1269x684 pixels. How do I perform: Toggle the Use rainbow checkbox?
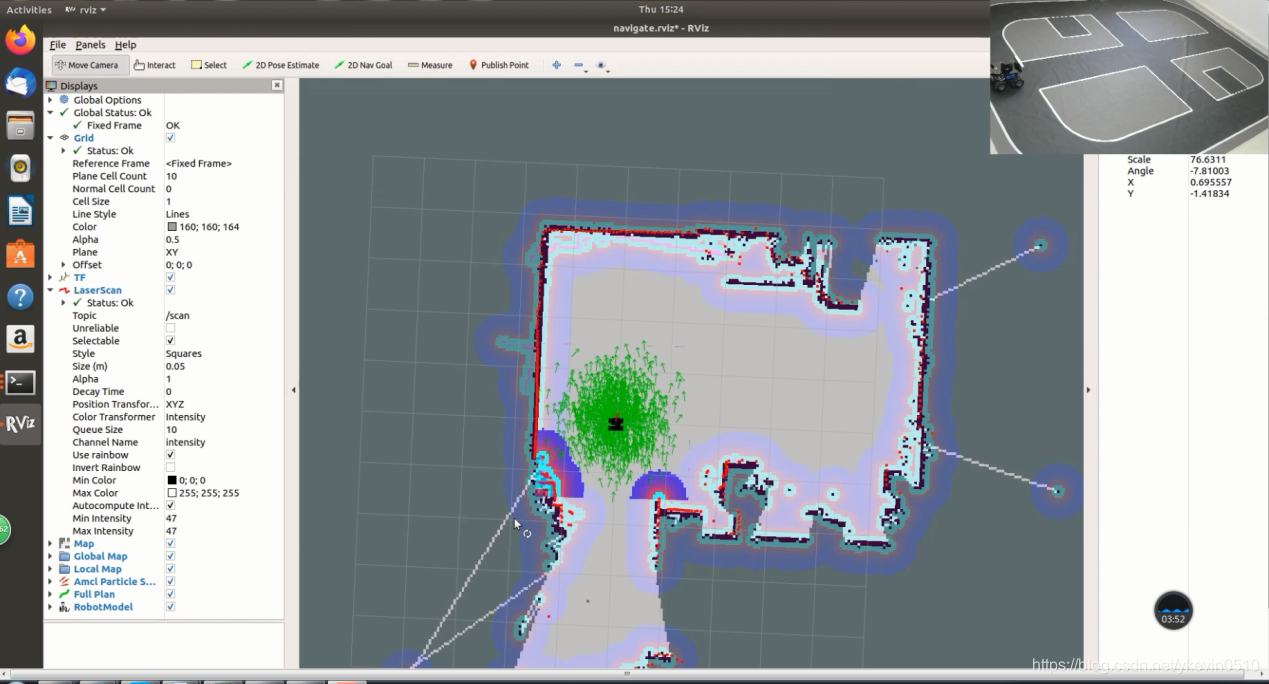click(x=170, y=455)
